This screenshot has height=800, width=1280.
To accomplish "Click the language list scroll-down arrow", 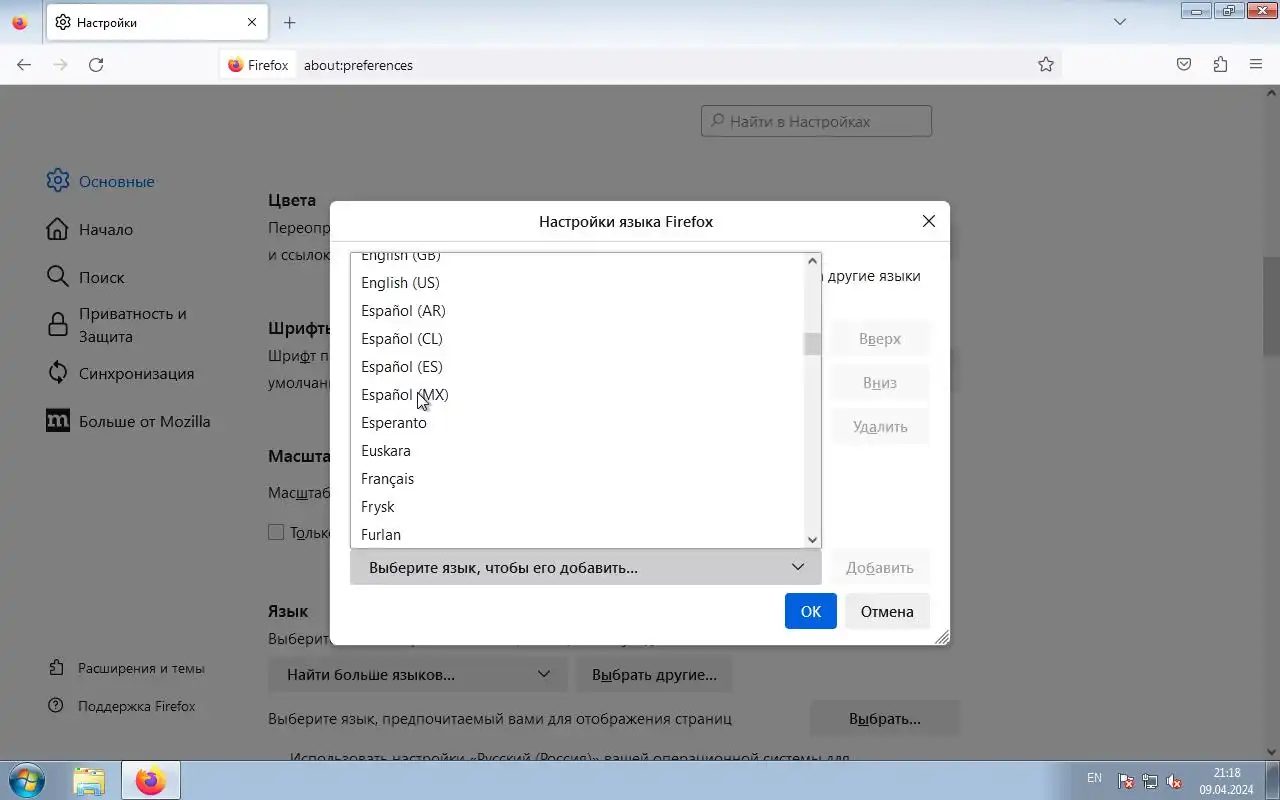I will 812,539.
